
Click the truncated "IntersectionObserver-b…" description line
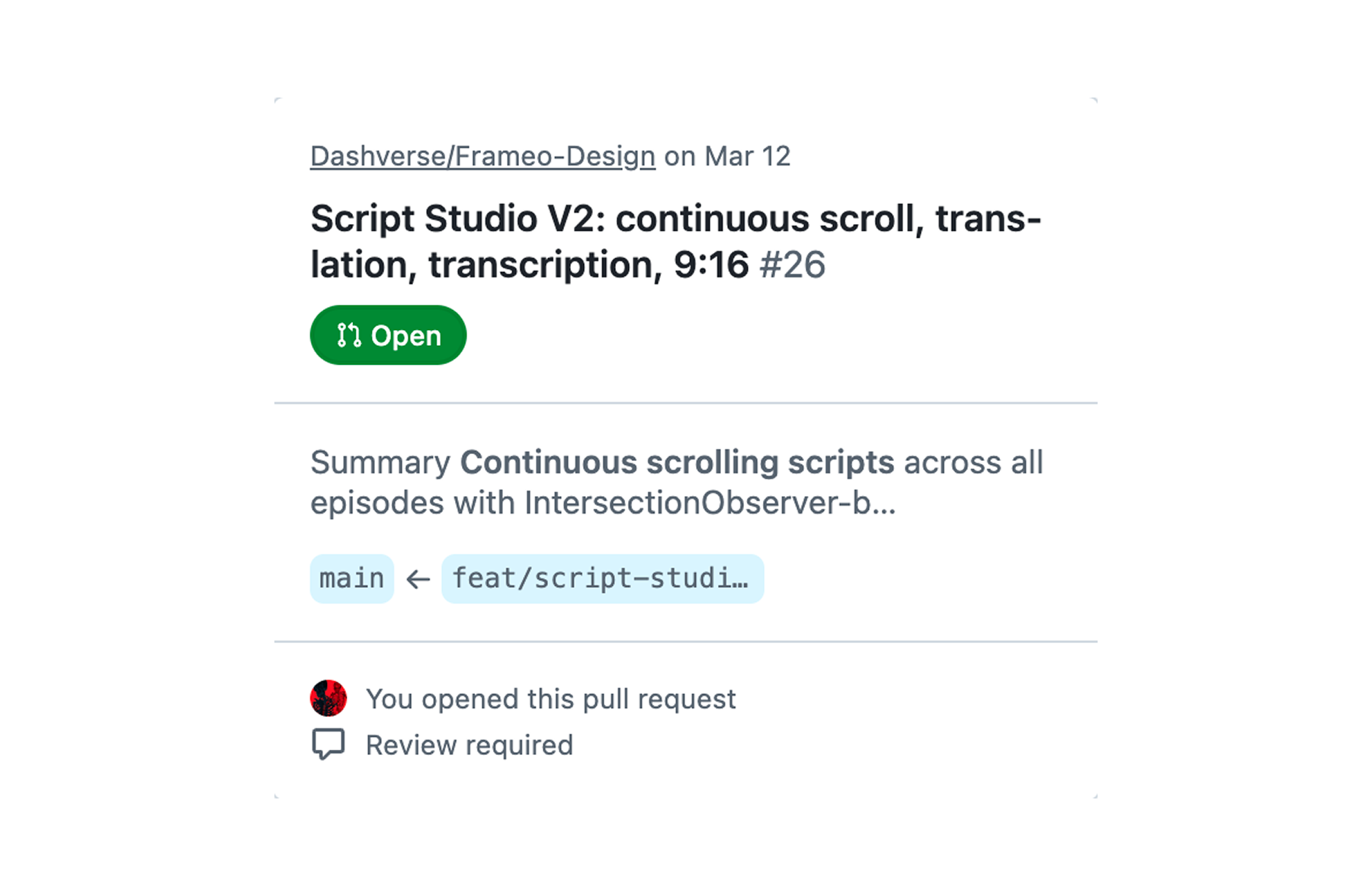click(709, 503)
